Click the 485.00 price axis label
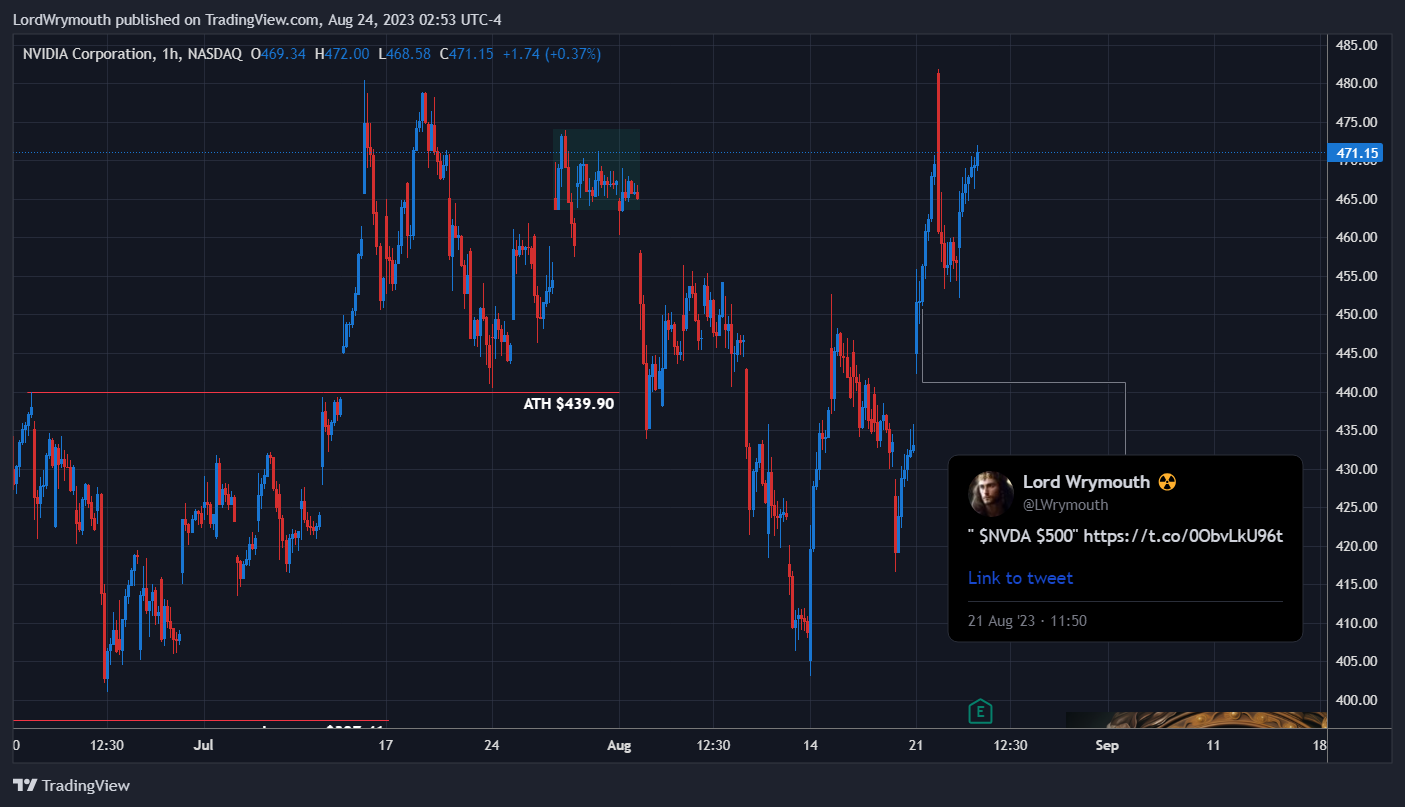The image size is (1405, 807). (1356, 45)
